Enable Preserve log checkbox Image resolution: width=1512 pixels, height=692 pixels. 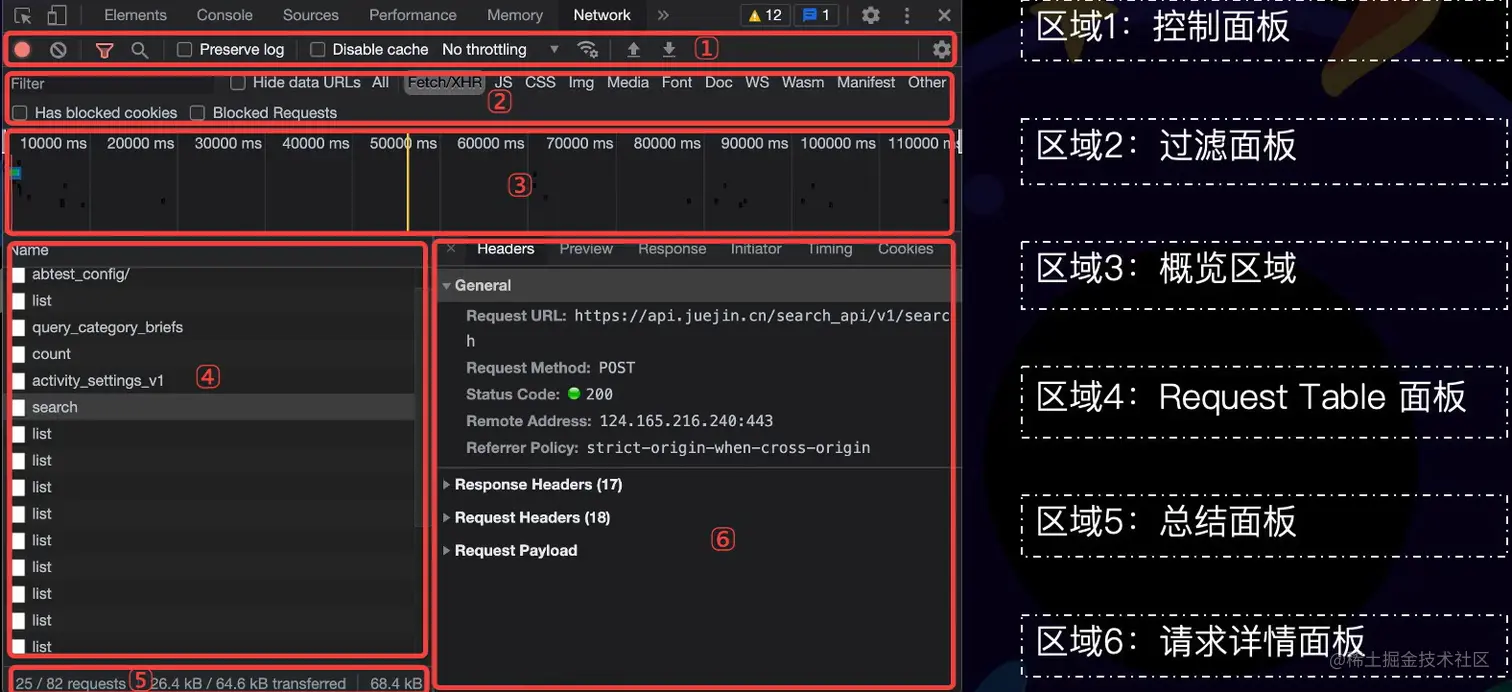point(184,49)
